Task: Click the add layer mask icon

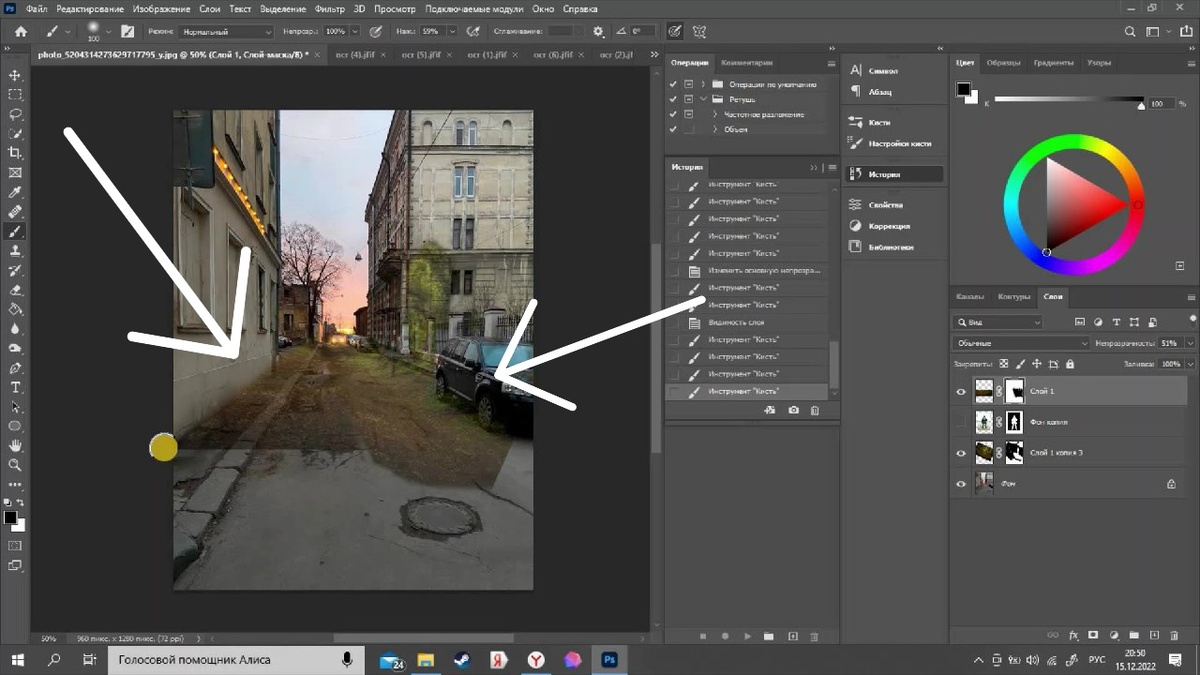Action: click(1093, 635)
